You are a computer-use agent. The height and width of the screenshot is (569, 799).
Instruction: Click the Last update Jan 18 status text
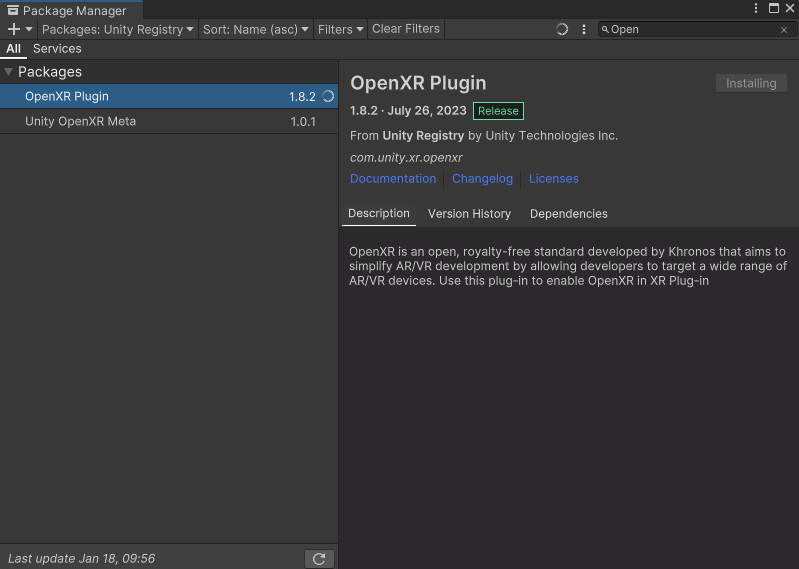coord(82,559)
